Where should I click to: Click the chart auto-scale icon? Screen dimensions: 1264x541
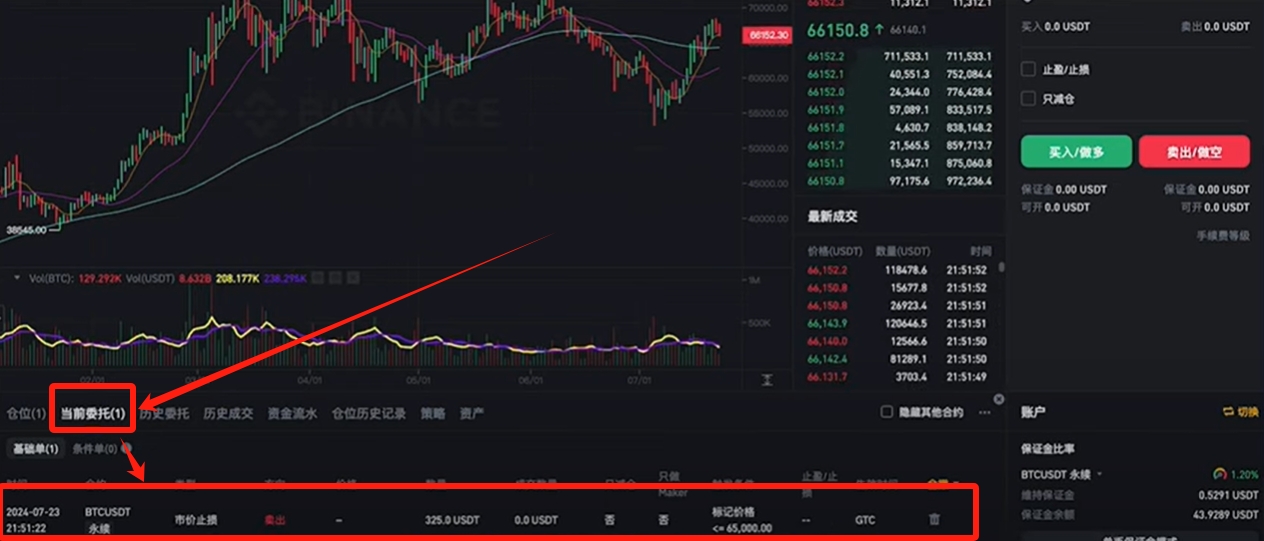click(767, 380)
